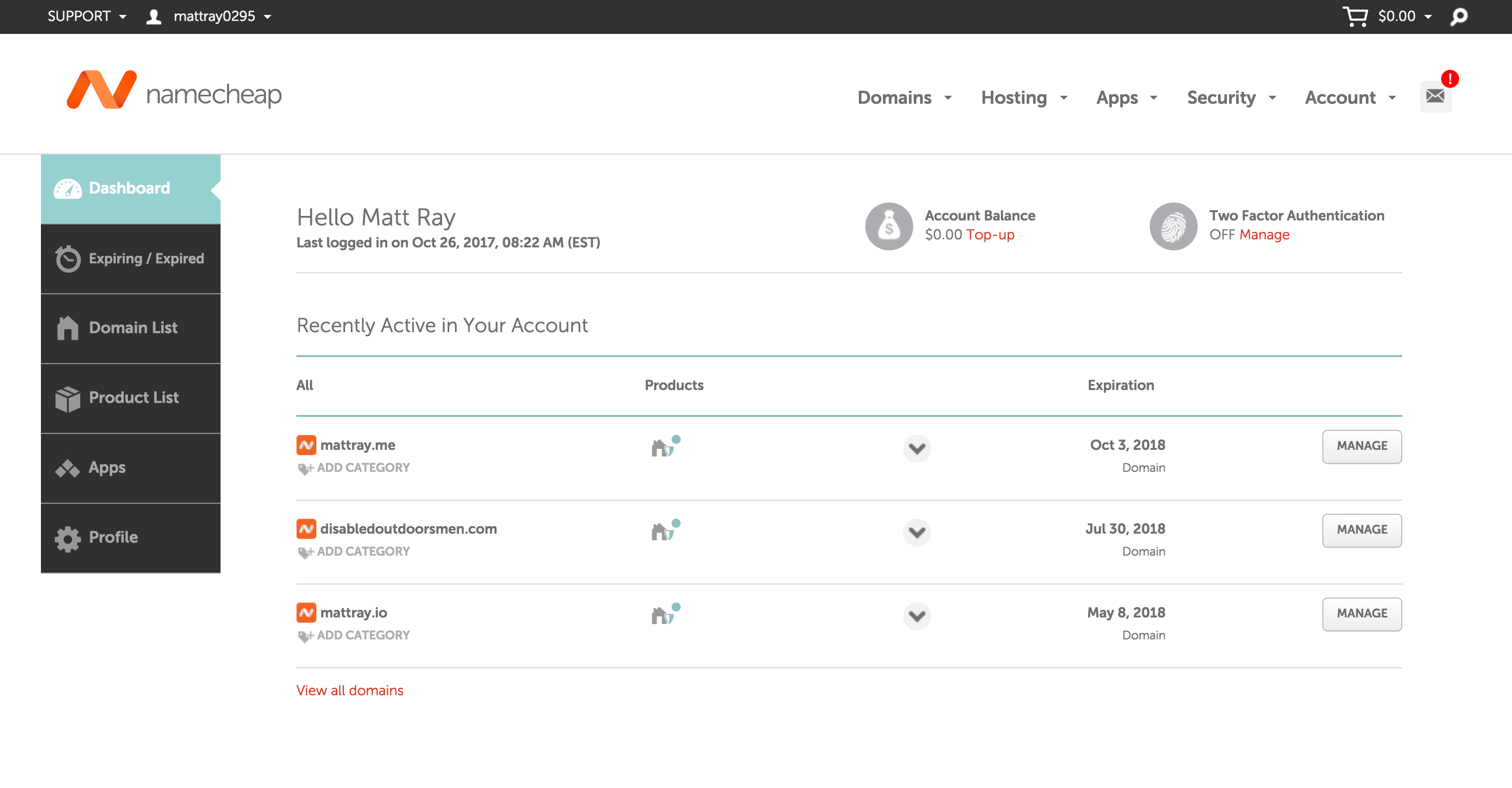Click the Namecheap logo
Image resolution: width=1512 pixels, height=788 pixels.
pyautogui.click(x=174, y=90)
